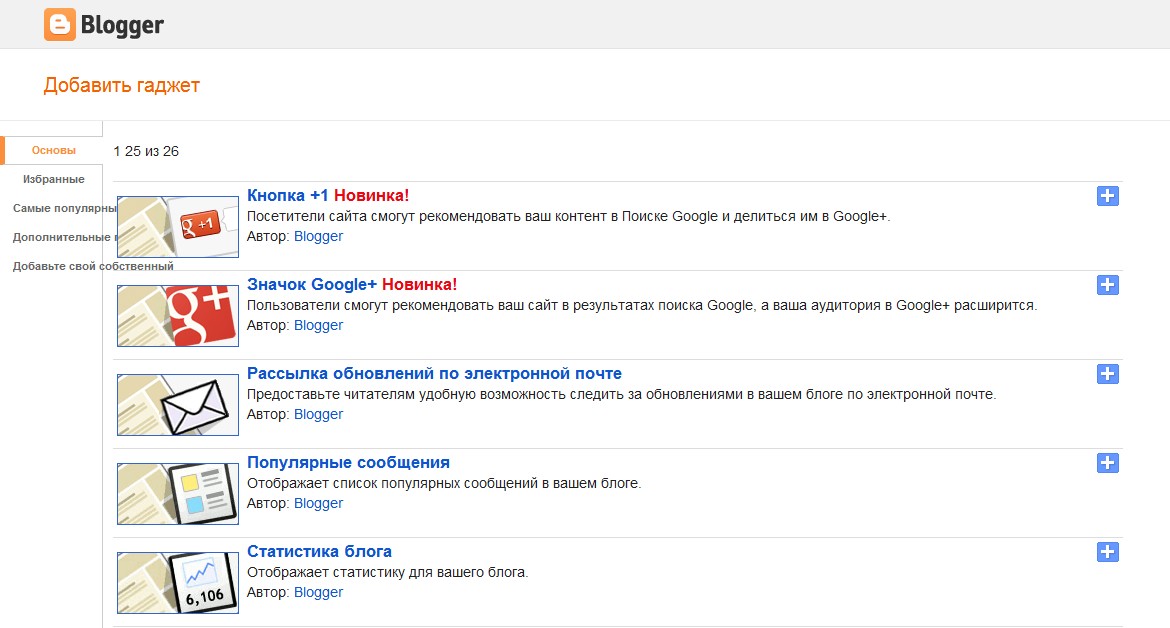Add the Значок Google+ gadget with plus icon
The image size is (1170, 628).
1107,285
